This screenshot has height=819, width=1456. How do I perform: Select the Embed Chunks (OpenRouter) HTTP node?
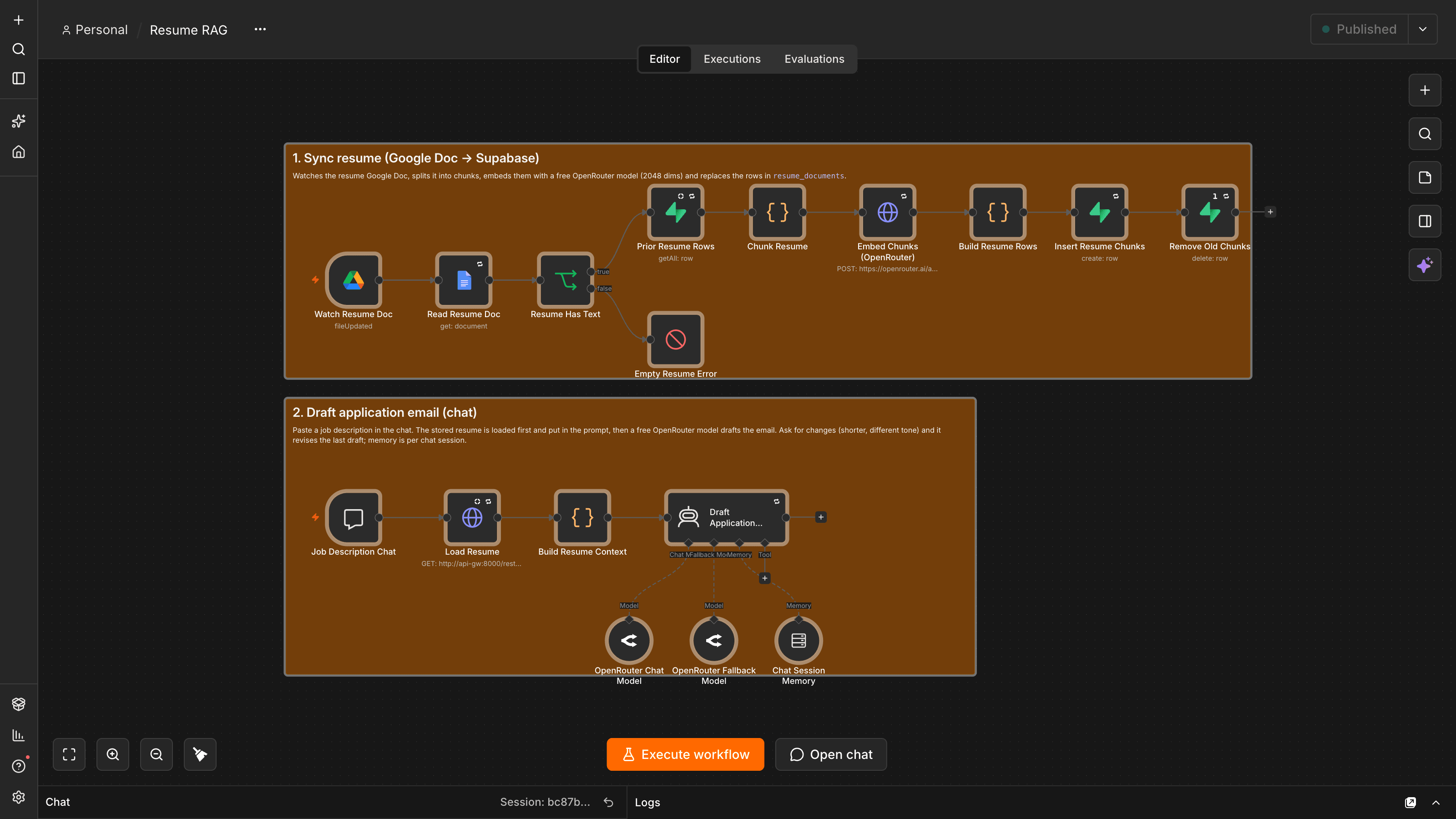[887, 212]
